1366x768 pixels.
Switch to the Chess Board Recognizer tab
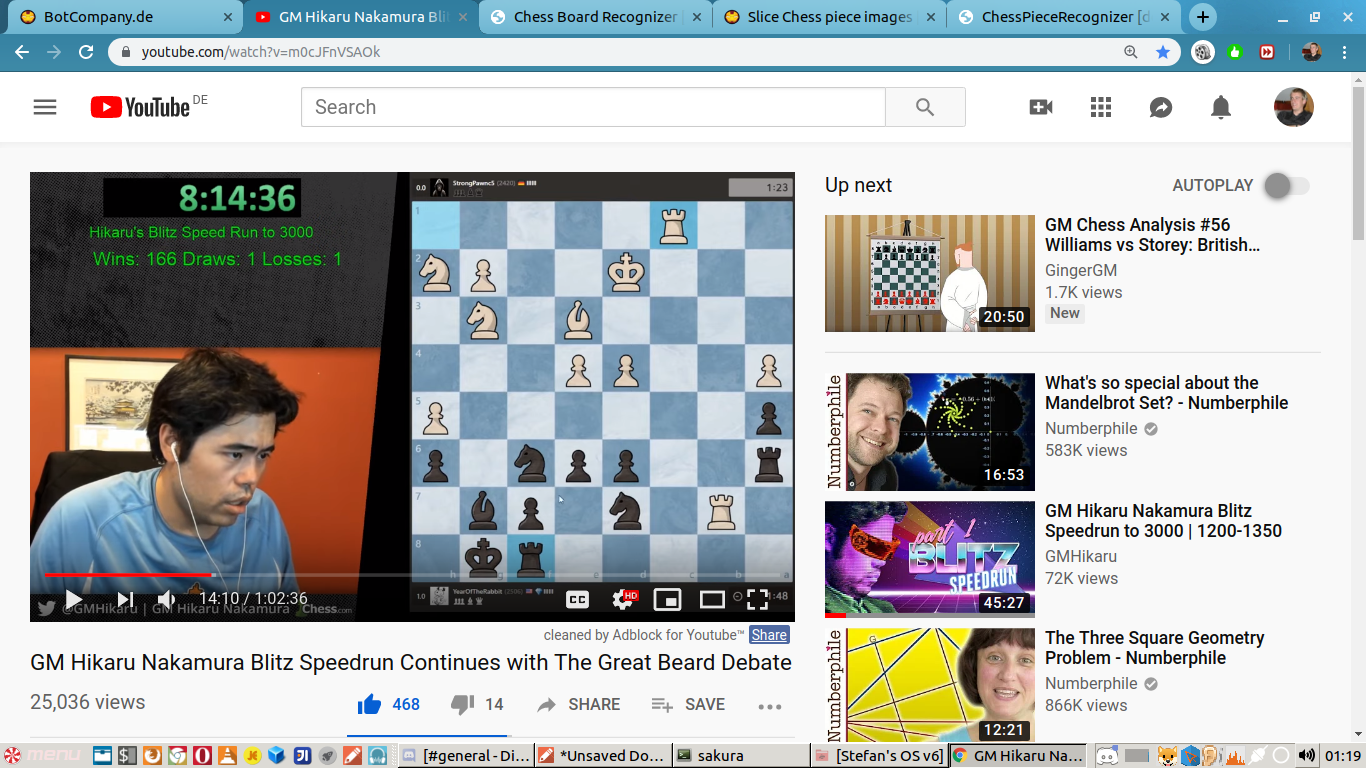click(x=596, y=17)
